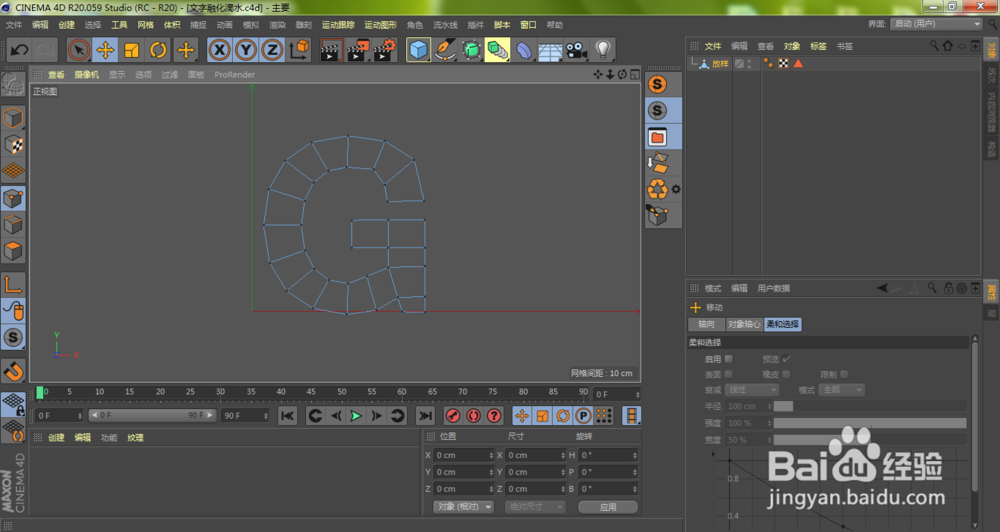Add a light bulb object
The image size is (1000, 532).
click(602, 49)
